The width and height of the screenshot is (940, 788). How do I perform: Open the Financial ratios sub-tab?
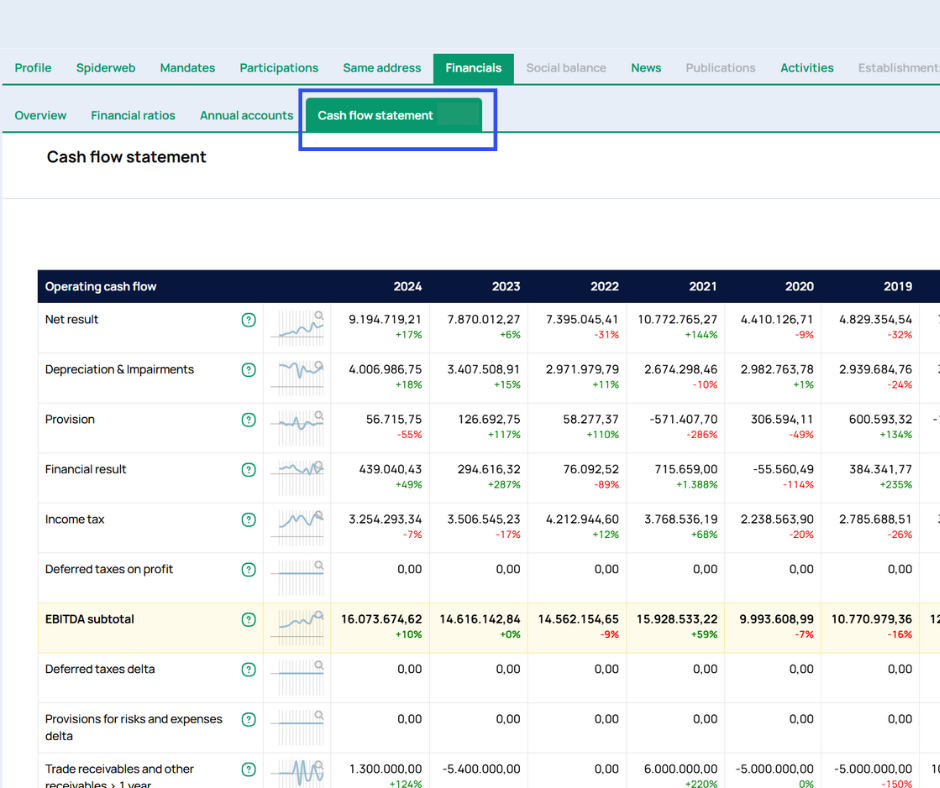pos(133,115)
